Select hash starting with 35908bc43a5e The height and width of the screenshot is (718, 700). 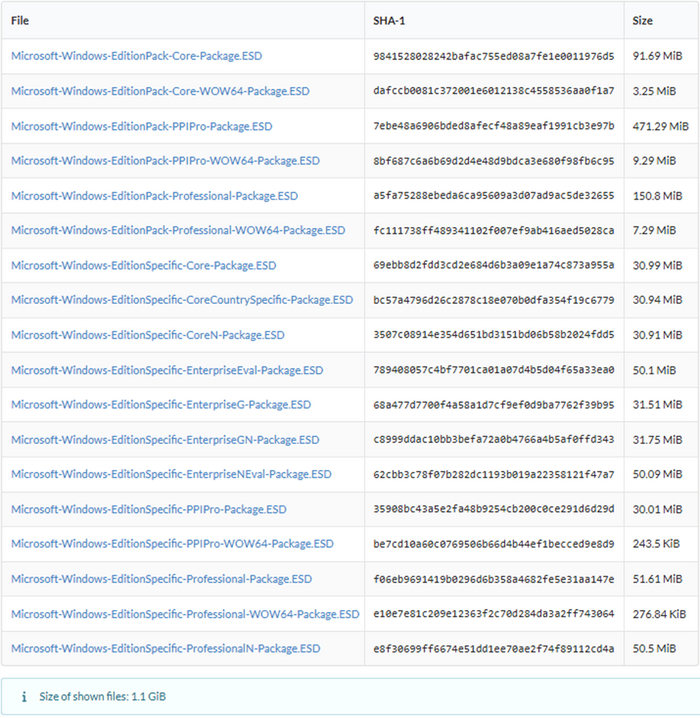point(494,510)
